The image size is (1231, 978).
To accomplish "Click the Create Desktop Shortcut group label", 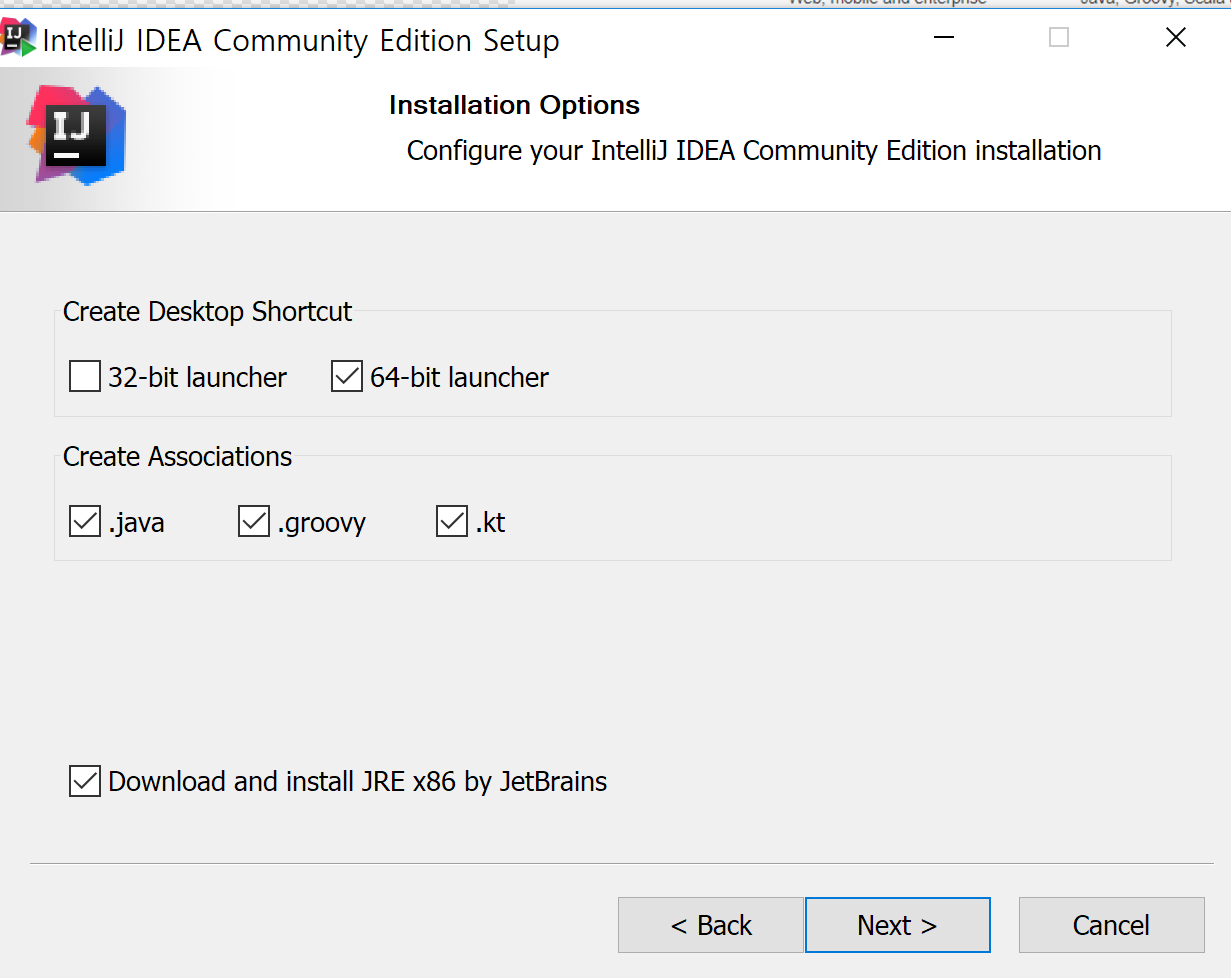I will 207,312.
